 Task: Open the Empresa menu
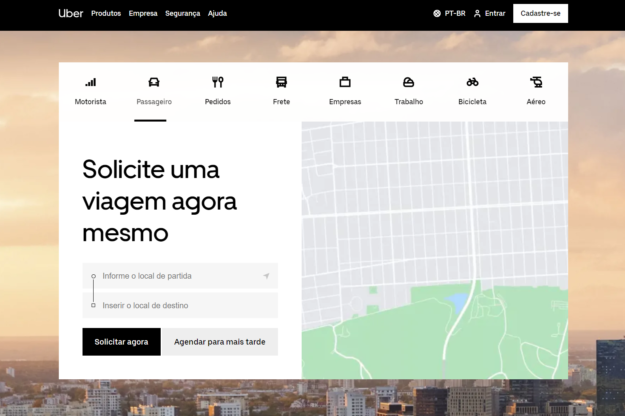tap(143, 13)
